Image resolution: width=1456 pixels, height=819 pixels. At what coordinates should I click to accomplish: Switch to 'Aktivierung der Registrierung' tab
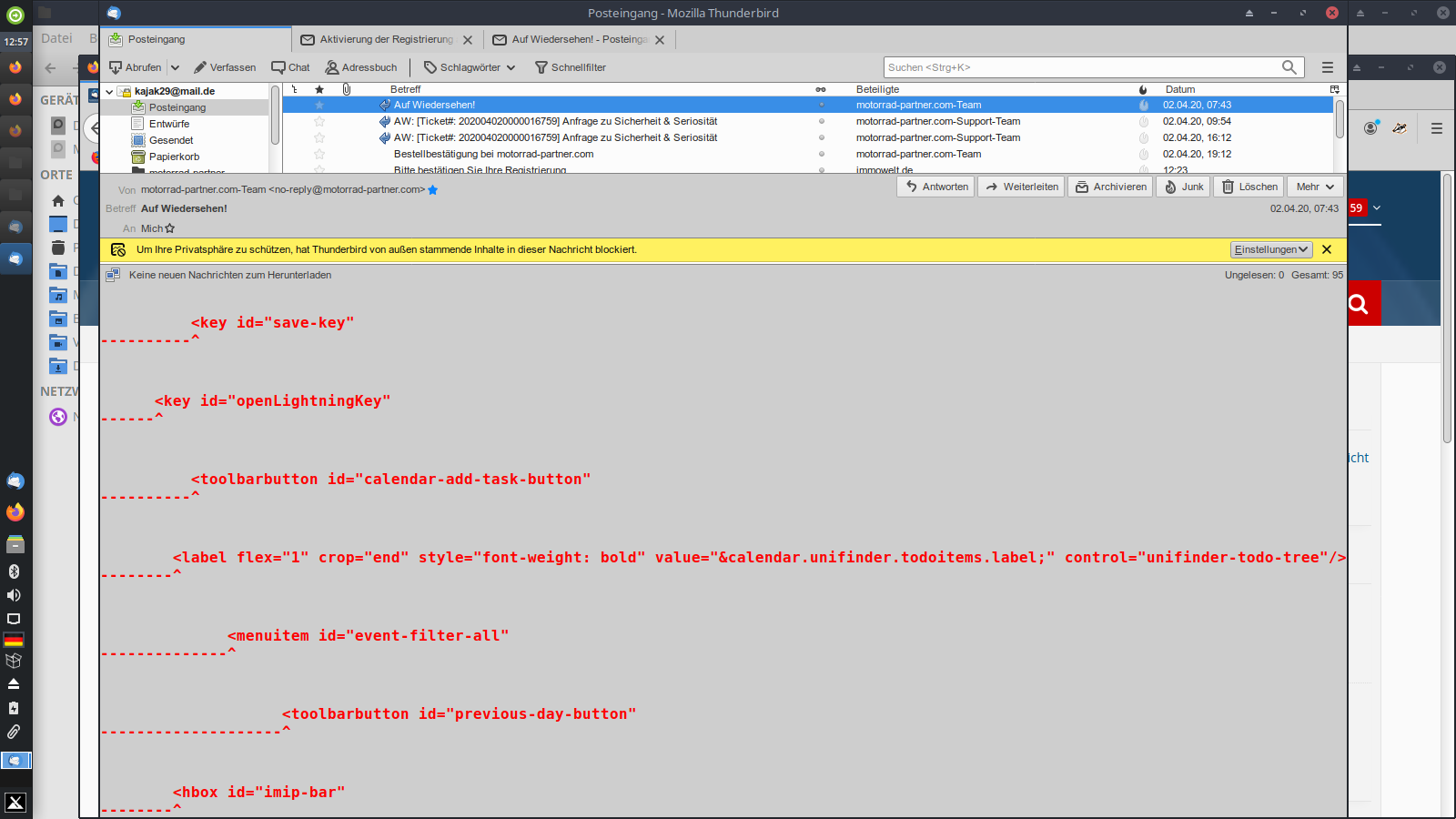coord(386,39)
